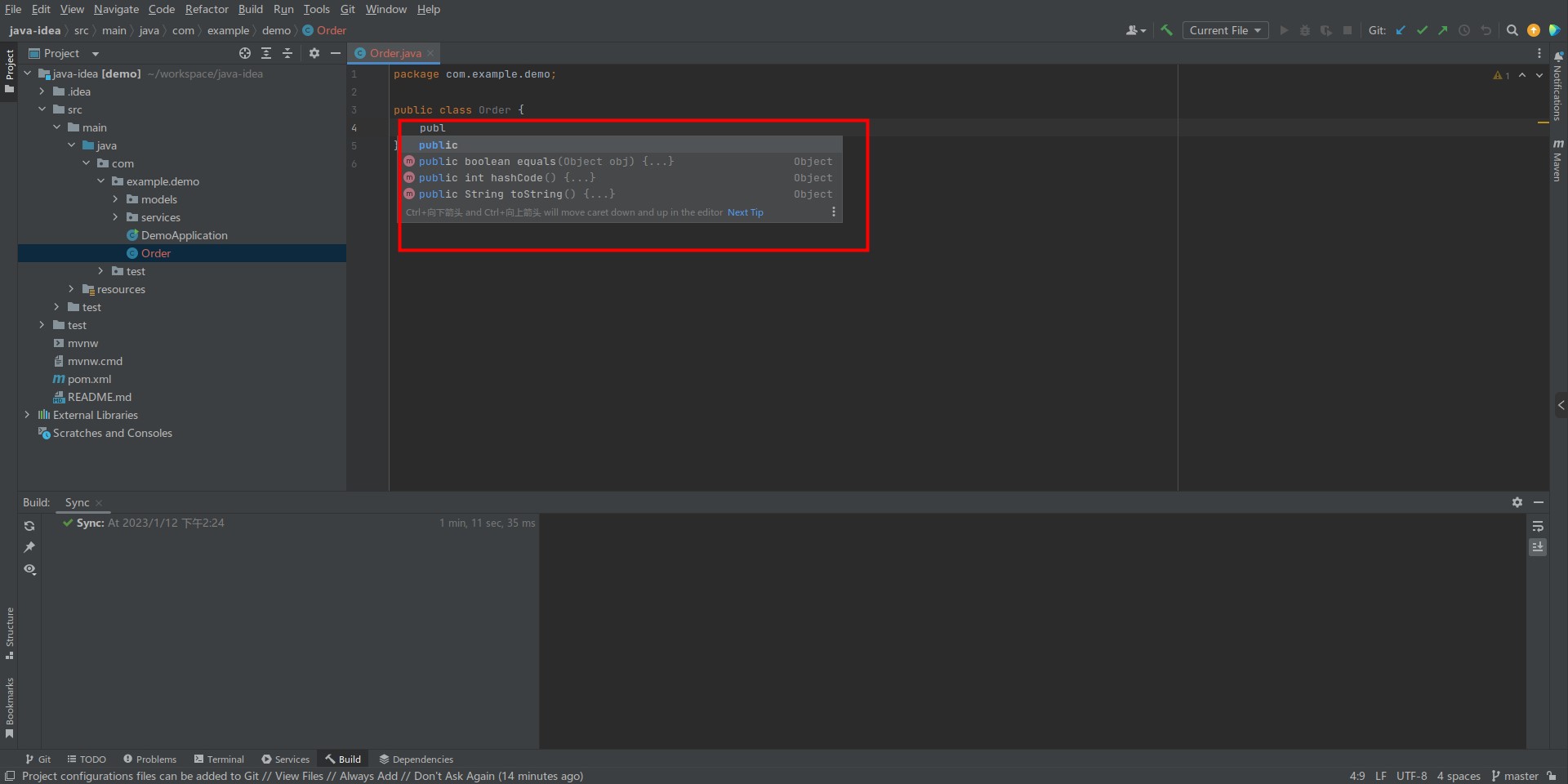Collapse the example.demo package
This screenshot has width=1568, height=784.
point(100,181)
